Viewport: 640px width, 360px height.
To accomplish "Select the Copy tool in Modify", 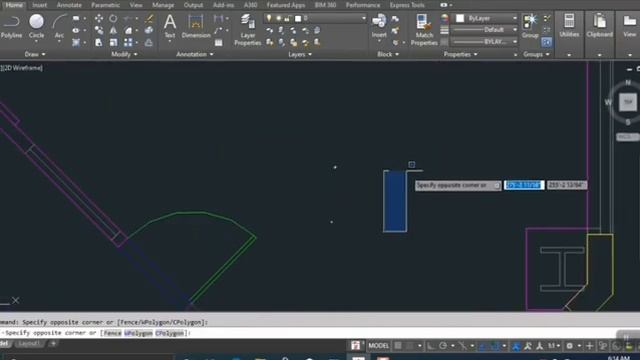I will 99,30.
